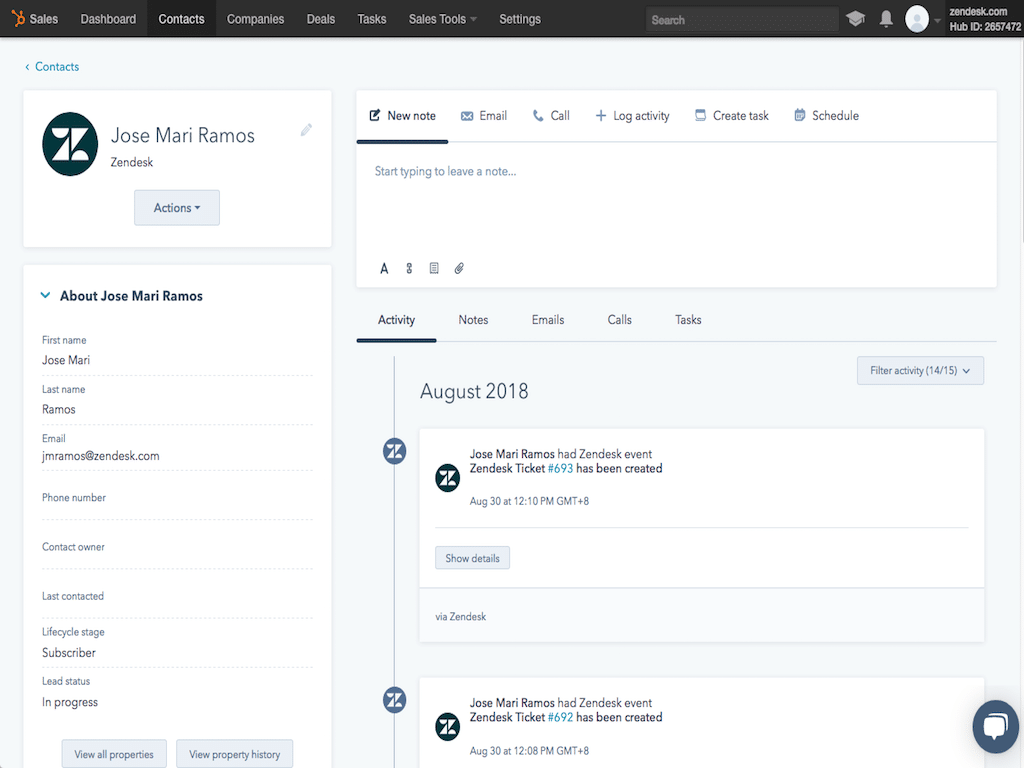
Task: Click the First name value Jose Mari
Action: coord(66,360)
